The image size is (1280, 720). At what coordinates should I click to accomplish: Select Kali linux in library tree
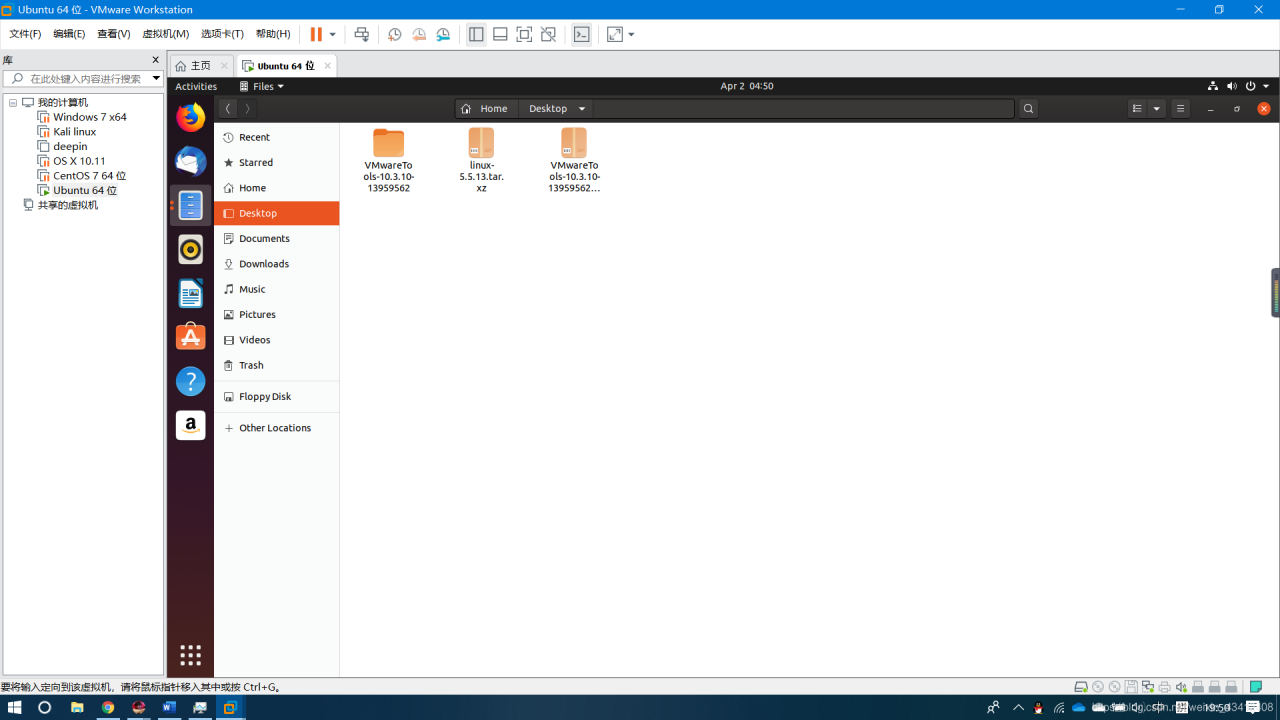tap(74, 132)
